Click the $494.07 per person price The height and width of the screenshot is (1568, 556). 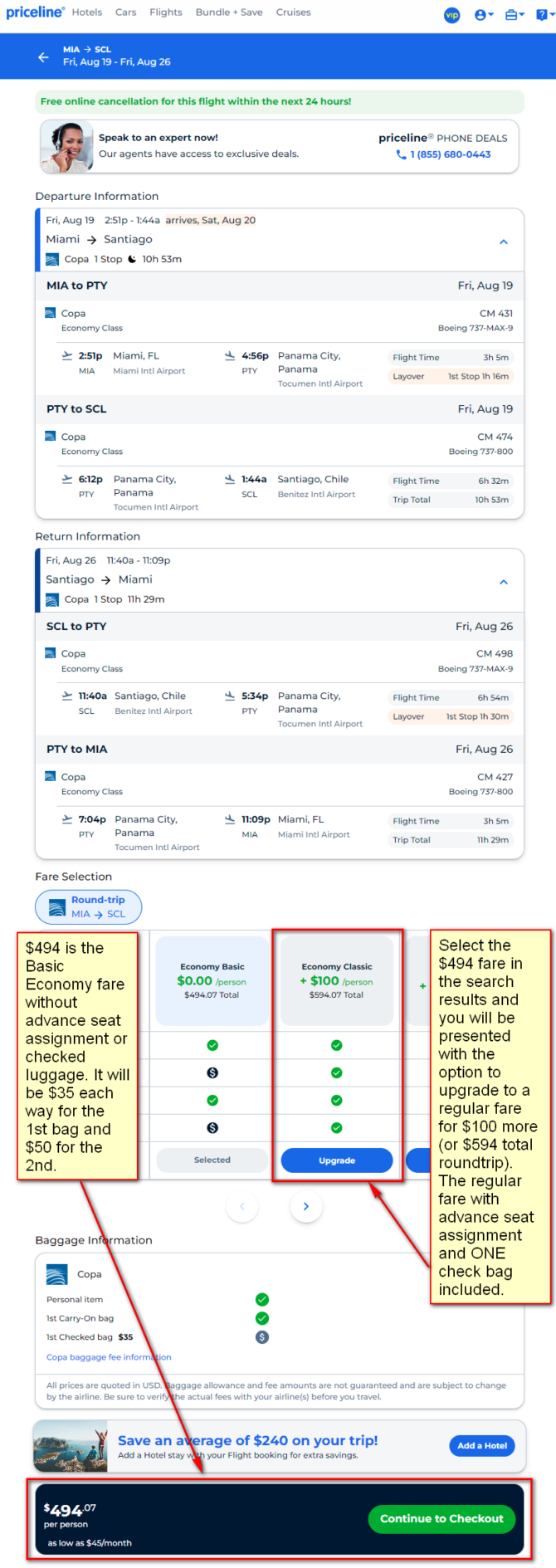pyautogui.click(x=70, y=1511)
